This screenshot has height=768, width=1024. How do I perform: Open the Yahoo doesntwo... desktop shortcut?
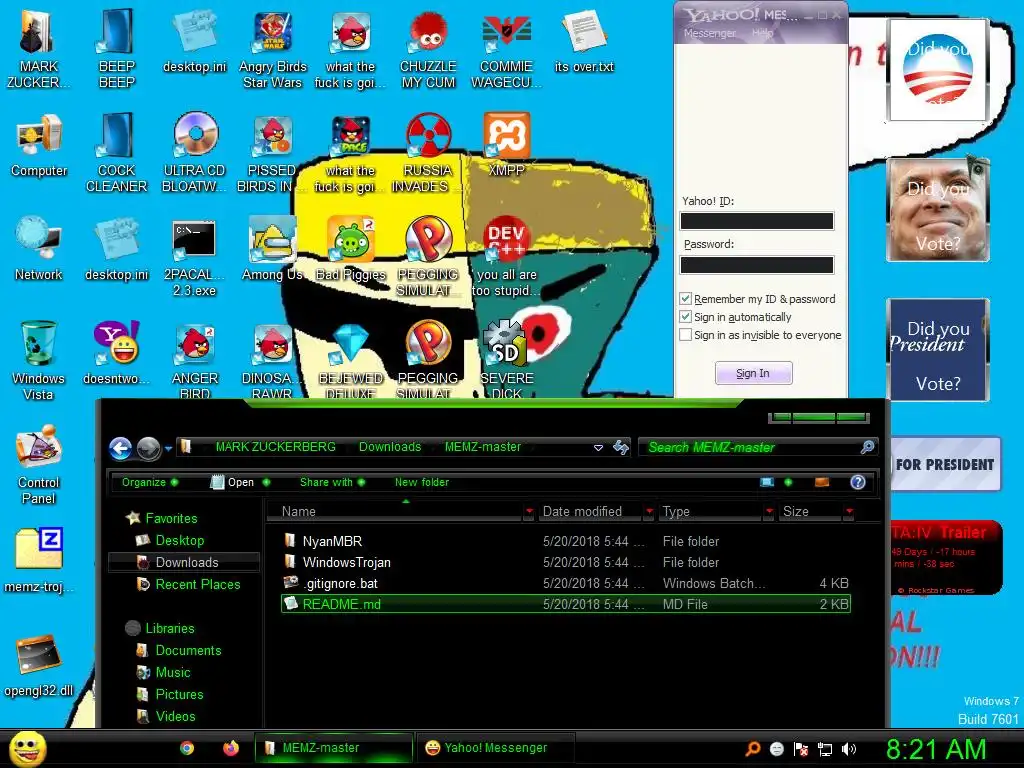pos(116,353)
